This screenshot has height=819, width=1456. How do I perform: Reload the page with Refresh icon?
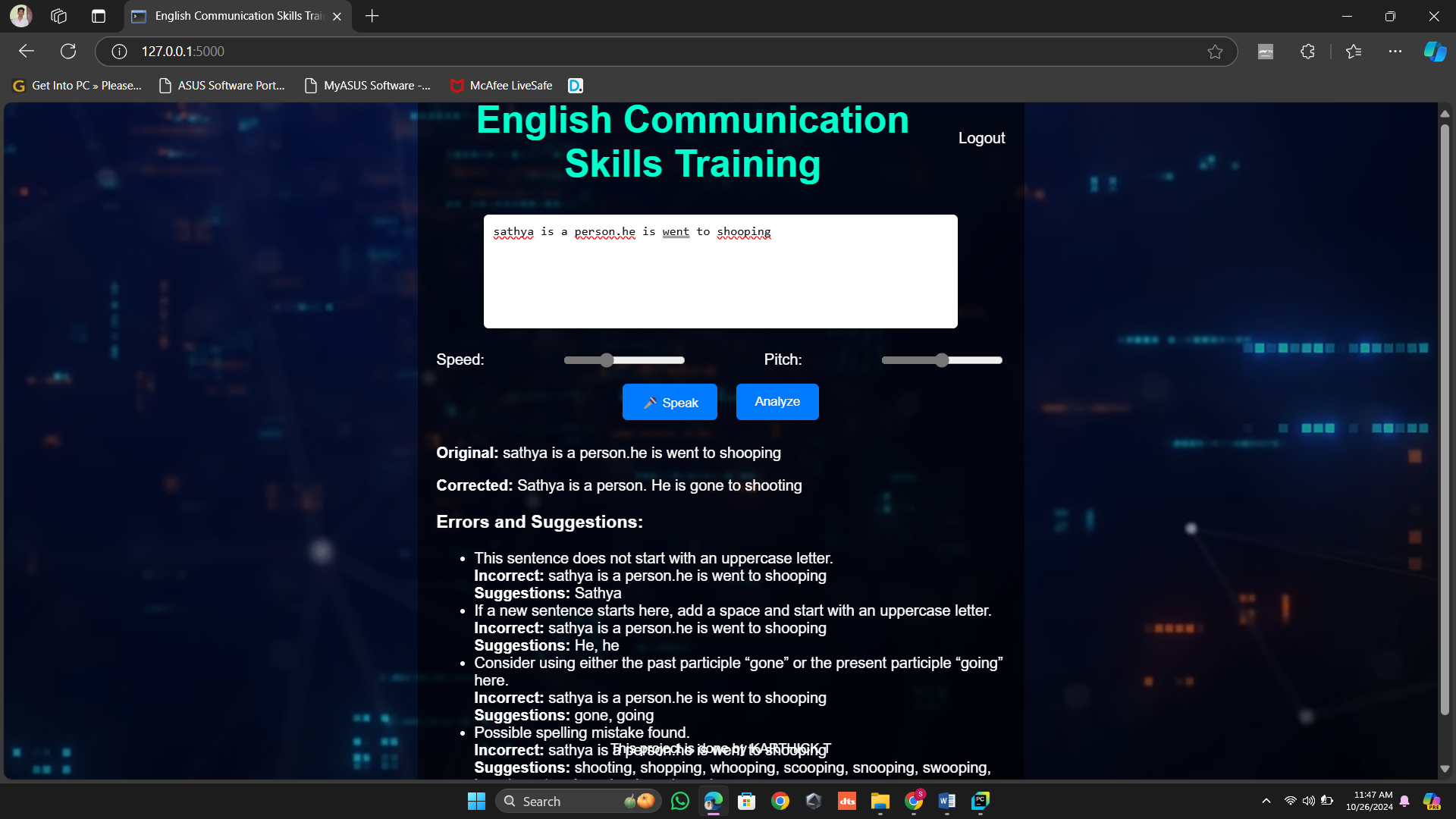(68, 52)
